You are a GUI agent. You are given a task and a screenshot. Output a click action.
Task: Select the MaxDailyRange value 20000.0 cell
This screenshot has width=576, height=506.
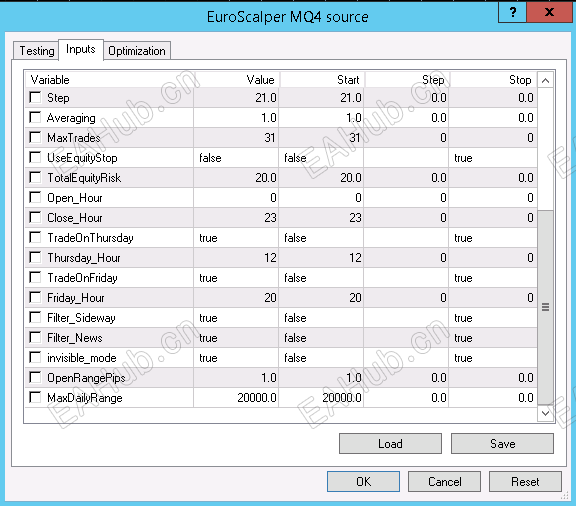236,398
